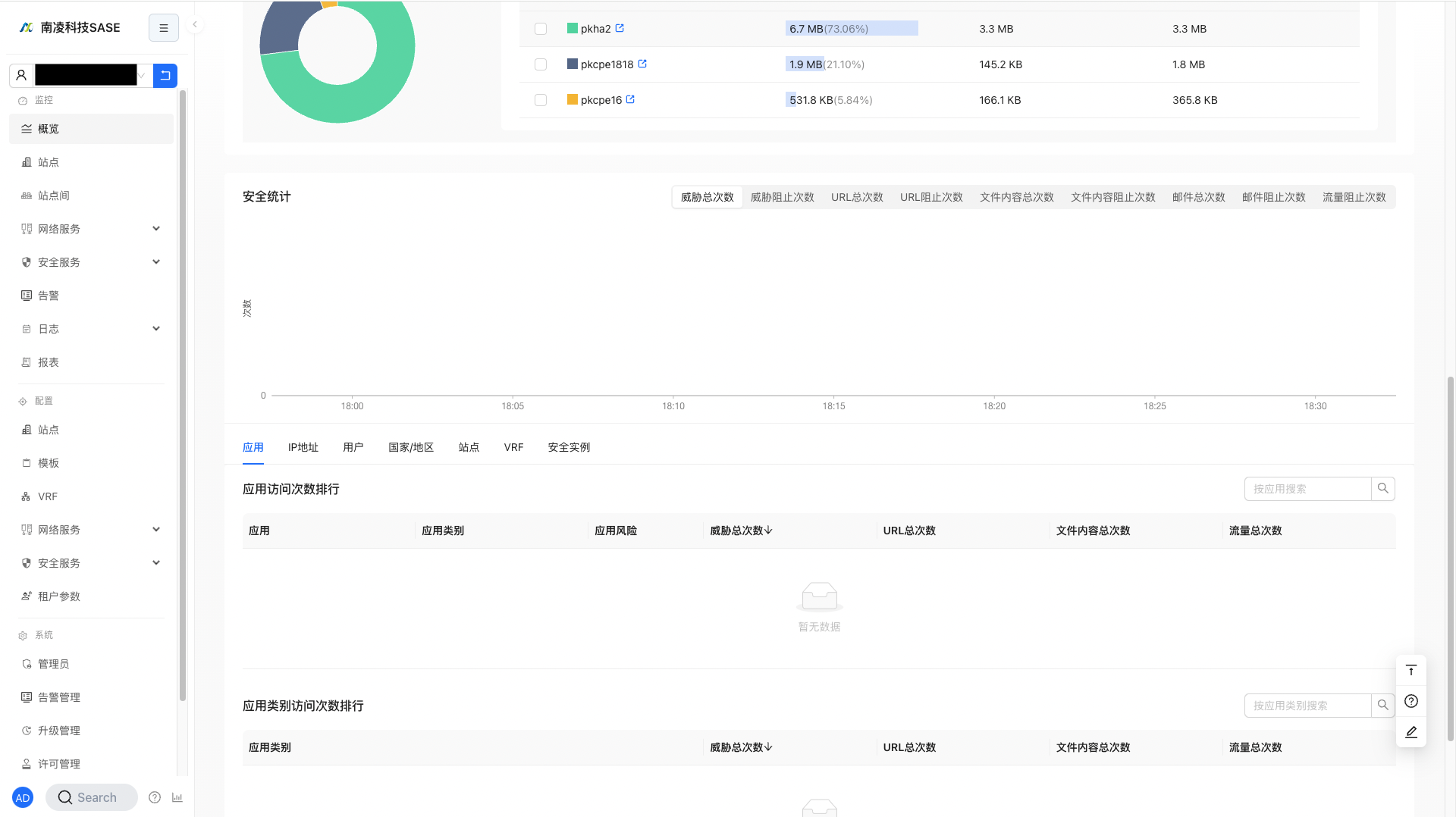Check the pkcpe1818 row checkbox
The image size is (1456, 817).
[x=541, y=64]
